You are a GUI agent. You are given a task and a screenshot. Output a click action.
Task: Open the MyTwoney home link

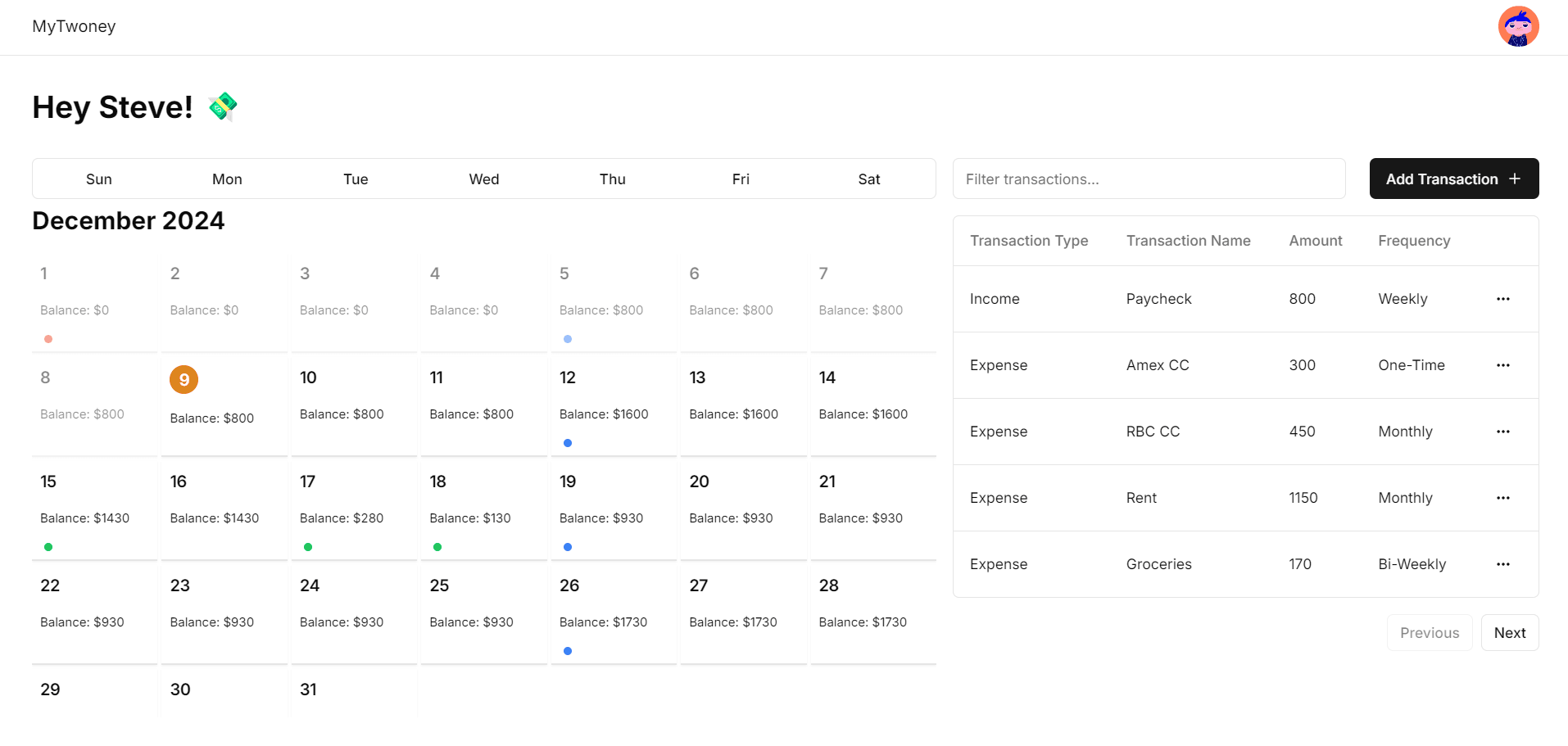tap(74, 26)
